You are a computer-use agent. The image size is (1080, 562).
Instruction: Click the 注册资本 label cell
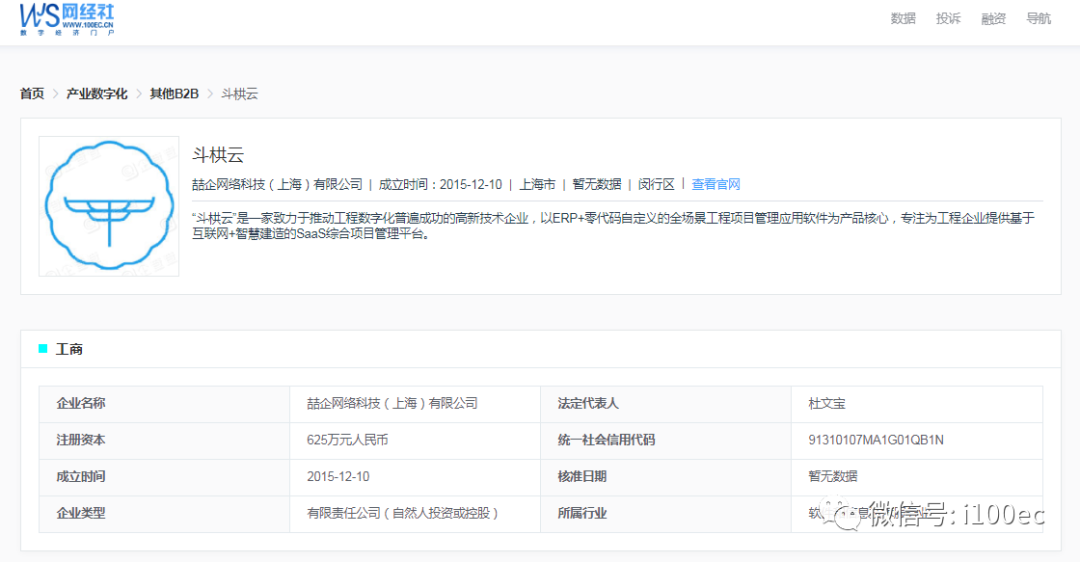coord(165,440)
